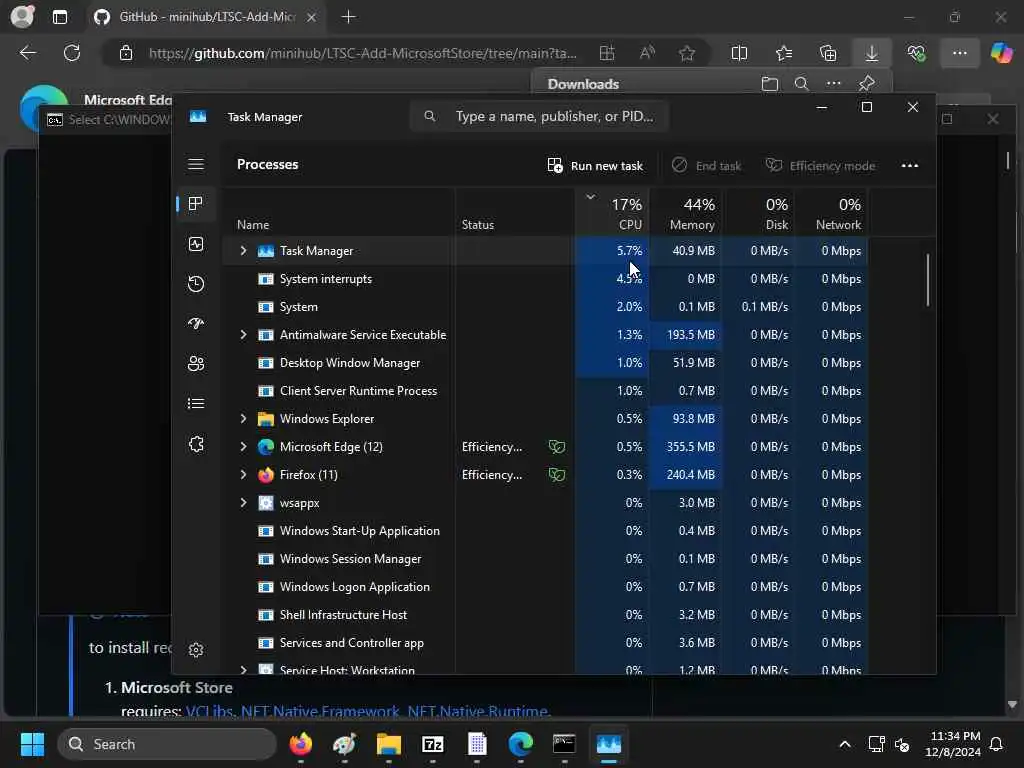Click the End task button
Viewport: 1024px width, 768px height.
[707, 166]
